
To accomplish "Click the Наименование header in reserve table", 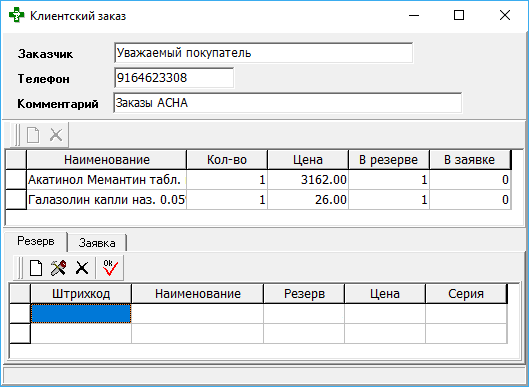I will click(197, 294).
